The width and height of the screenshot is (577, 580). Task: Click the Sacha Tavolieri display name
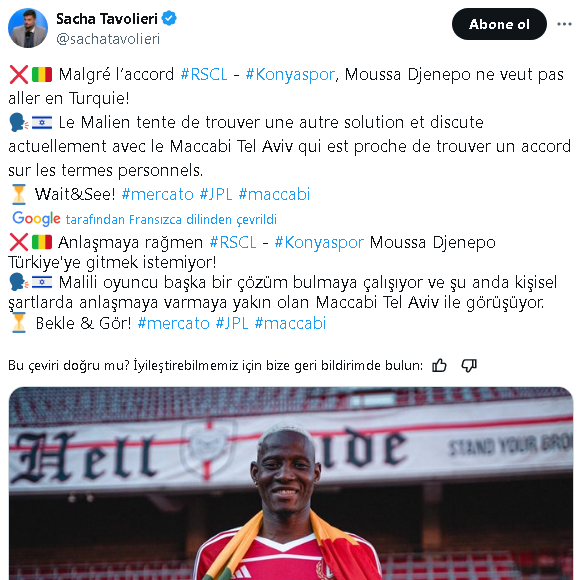coord(107,18)
